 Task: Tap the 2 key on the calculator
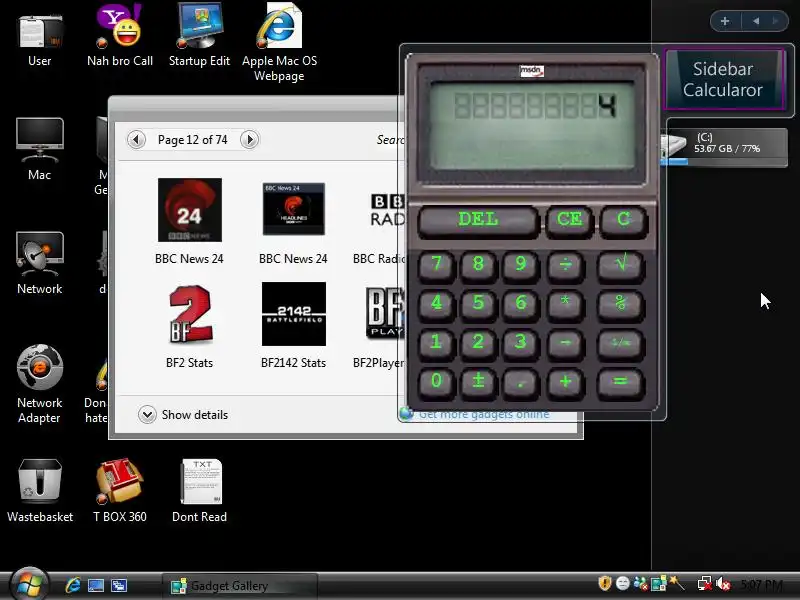(478, 344)
